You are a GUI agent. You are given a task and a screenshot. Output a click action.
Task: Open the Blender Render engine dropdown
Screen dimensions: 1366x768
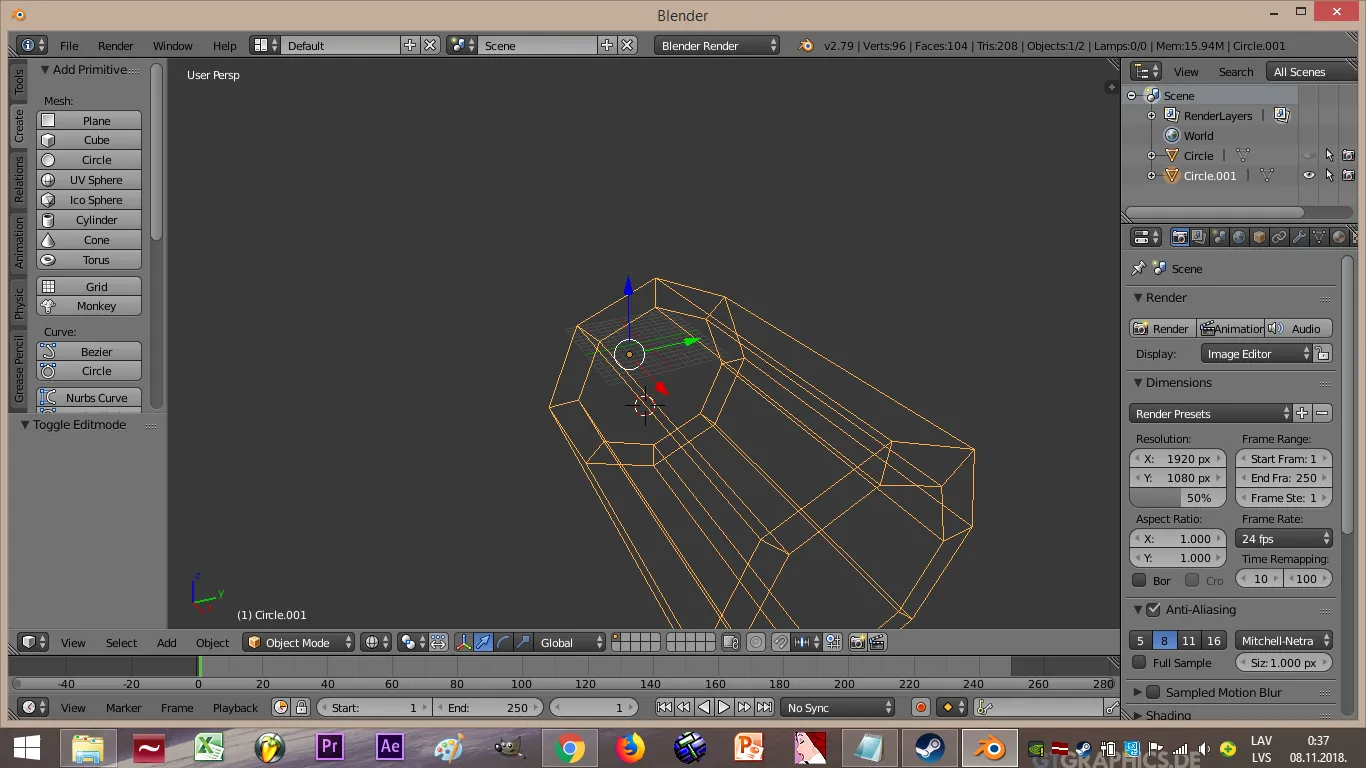click(717, 45)
